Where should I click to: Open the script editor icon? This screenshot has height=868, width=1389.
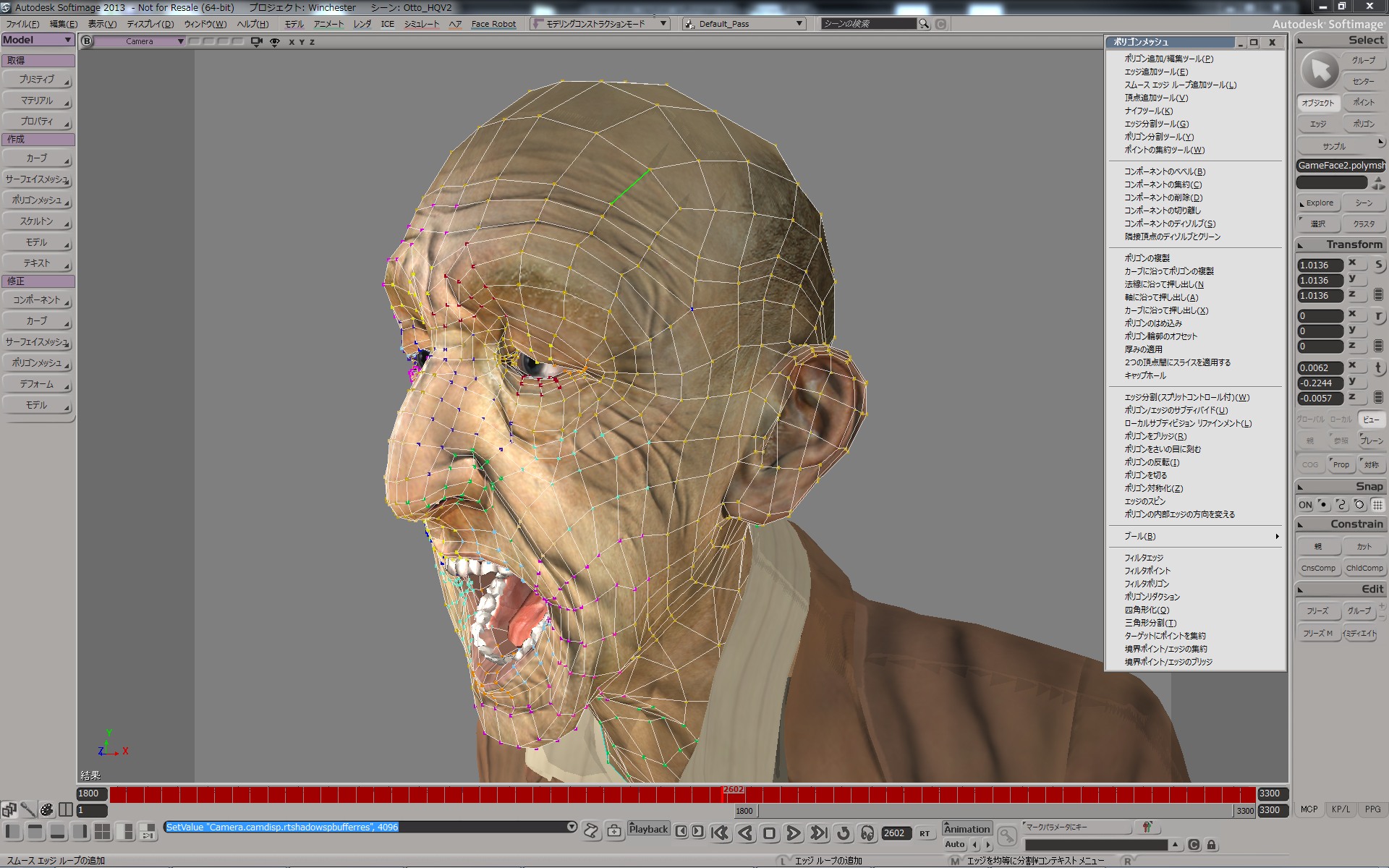(591, 830)
